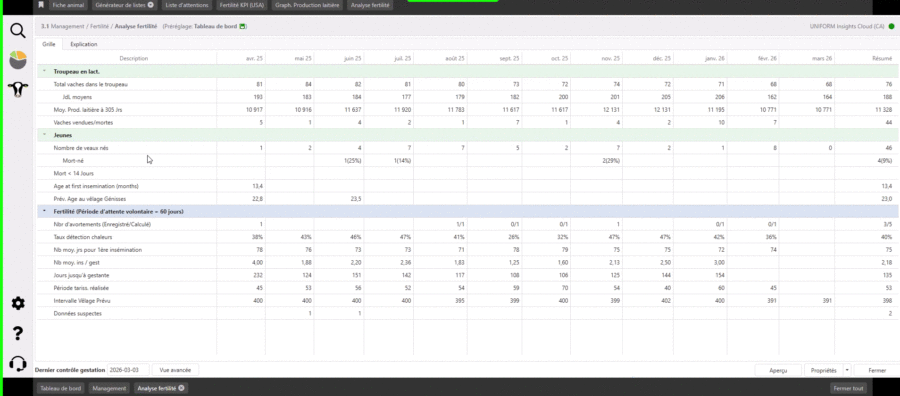Open Fiche animal shortcut

pyautogui.click(x=68, y=5)
